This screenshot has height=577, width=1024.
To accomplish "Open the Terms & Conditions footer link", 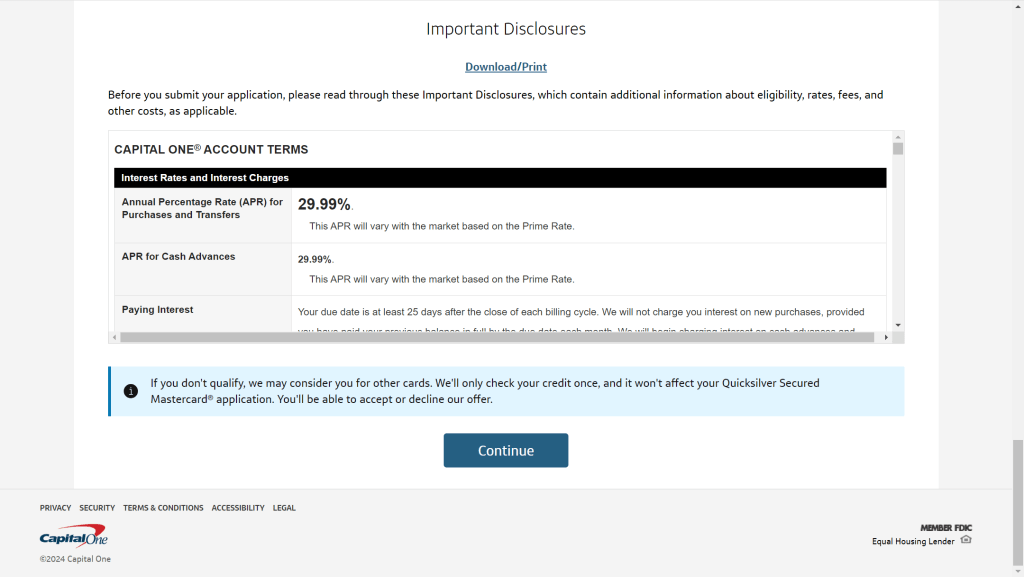I will (163, 508).
